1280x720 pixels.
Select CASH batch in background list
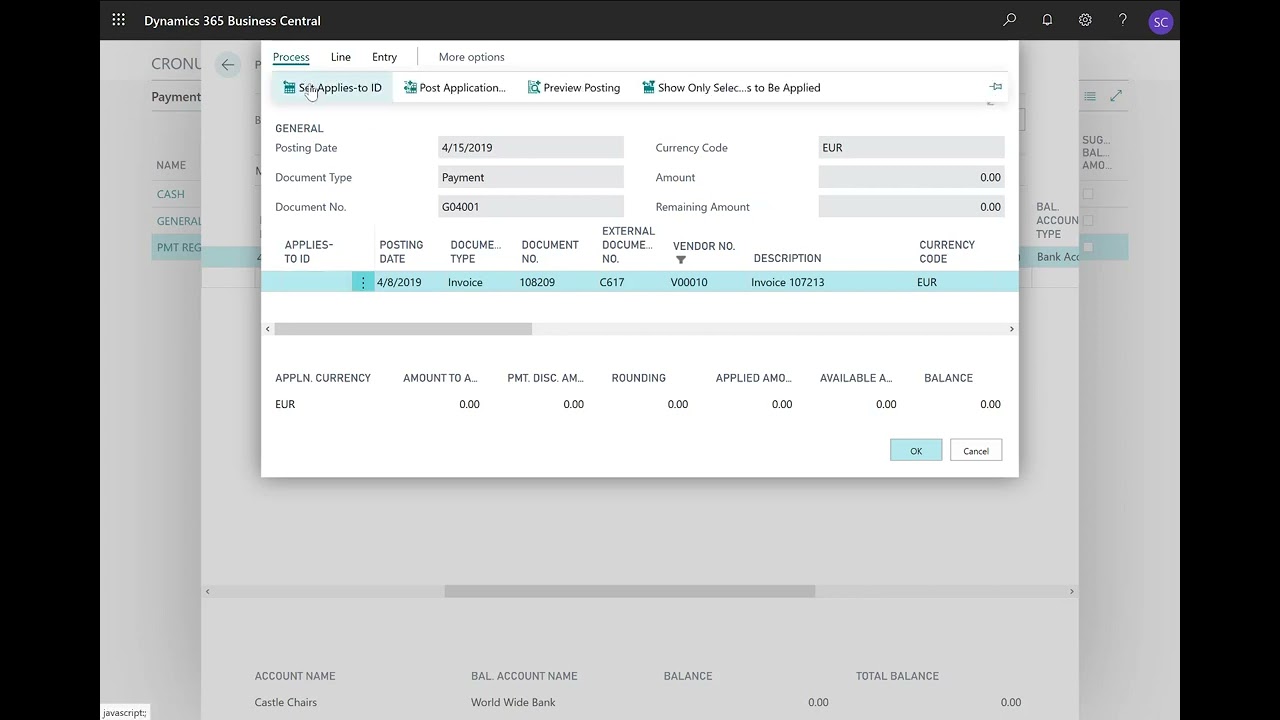pos(170,194)
